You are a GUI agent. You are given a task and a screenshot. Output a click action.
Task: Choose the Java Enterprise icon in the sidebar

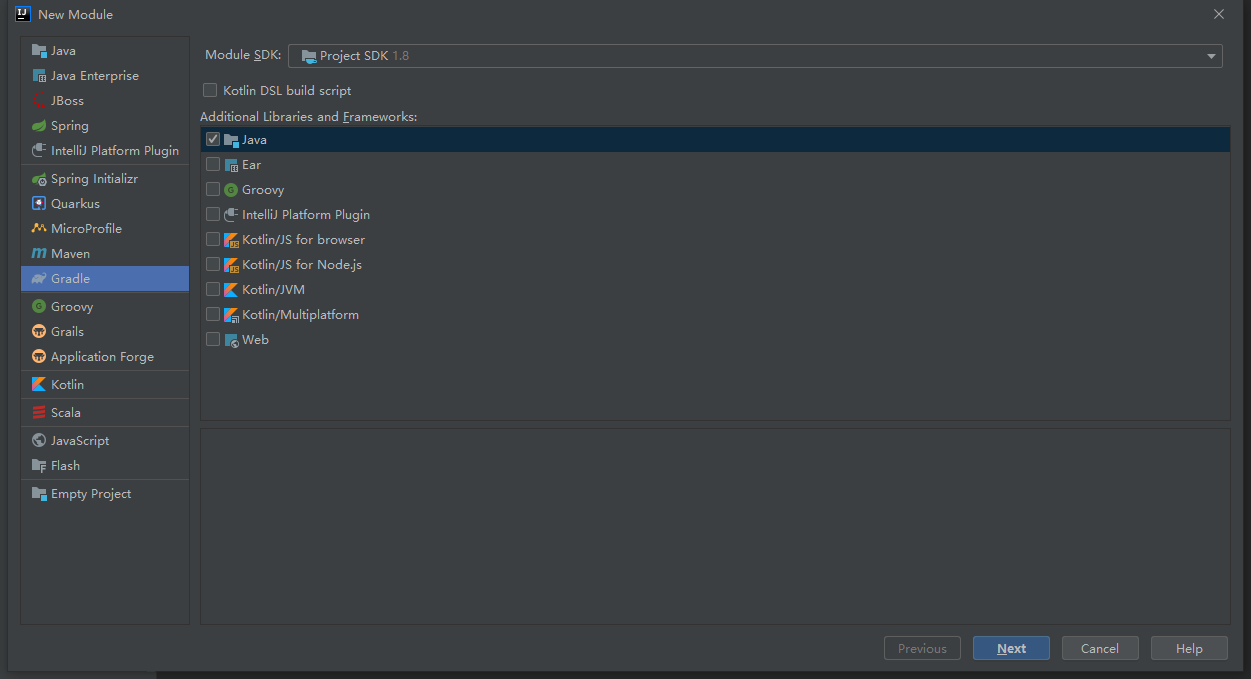(39, 76)
